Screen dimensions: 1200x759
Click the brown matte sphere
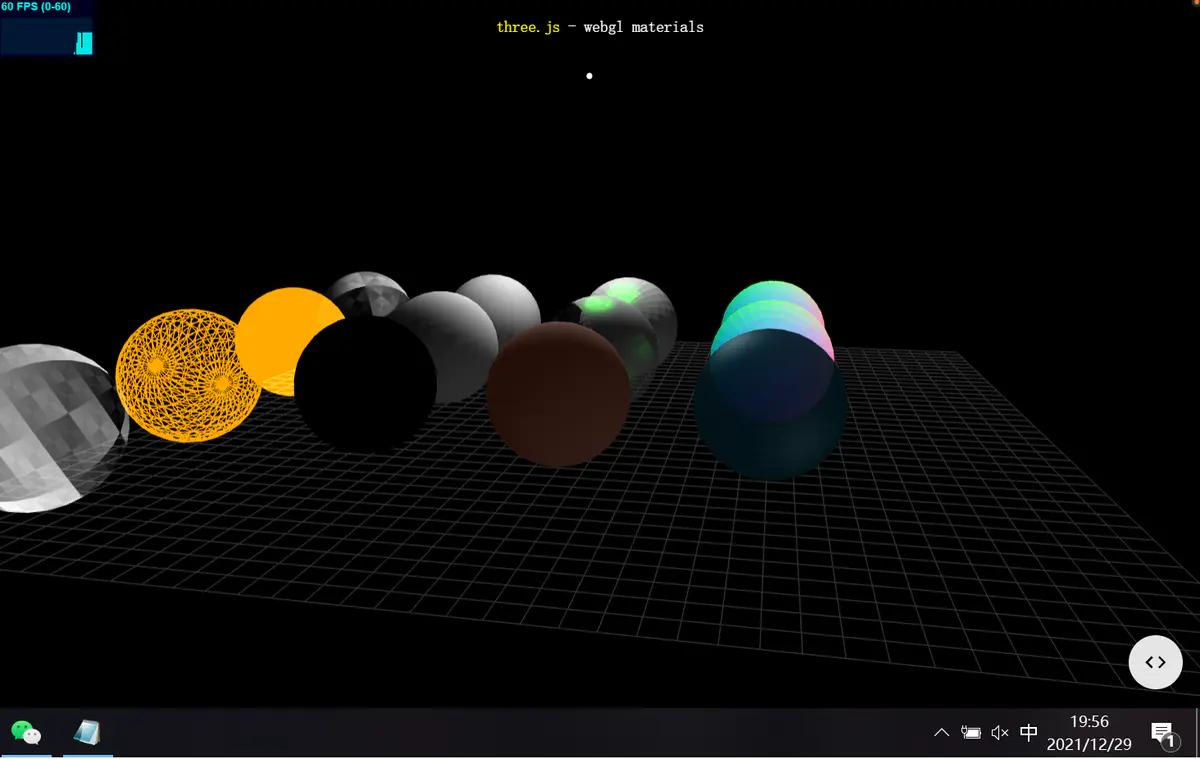557,395
